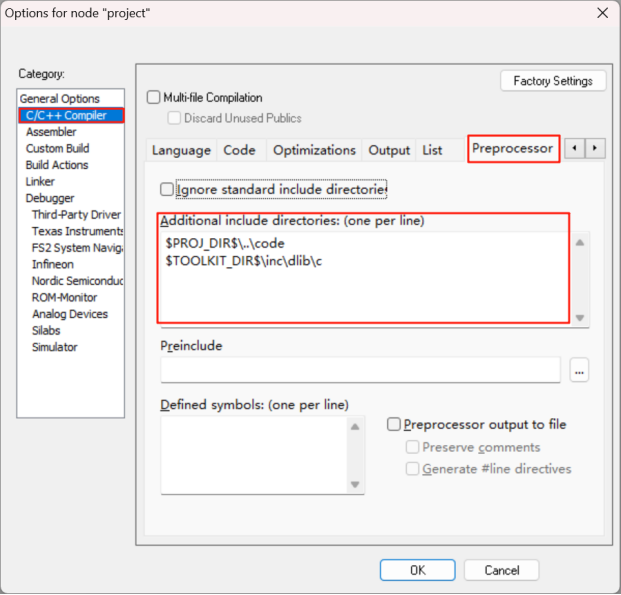Enable Multi-file Compilation checkbox
621x595 pixels.
[153, 97]
